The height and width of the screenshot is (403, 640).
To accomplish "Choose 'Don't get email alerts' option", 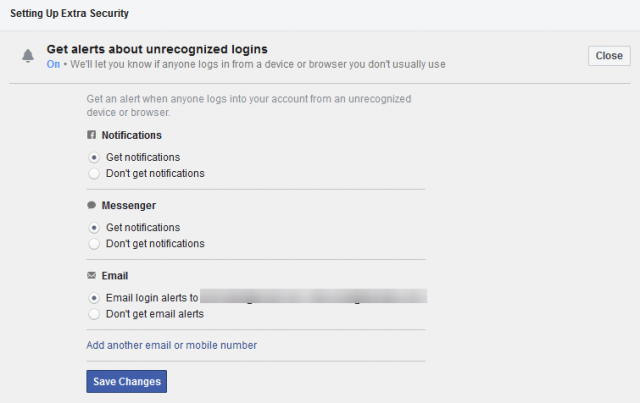I will 94,313.
